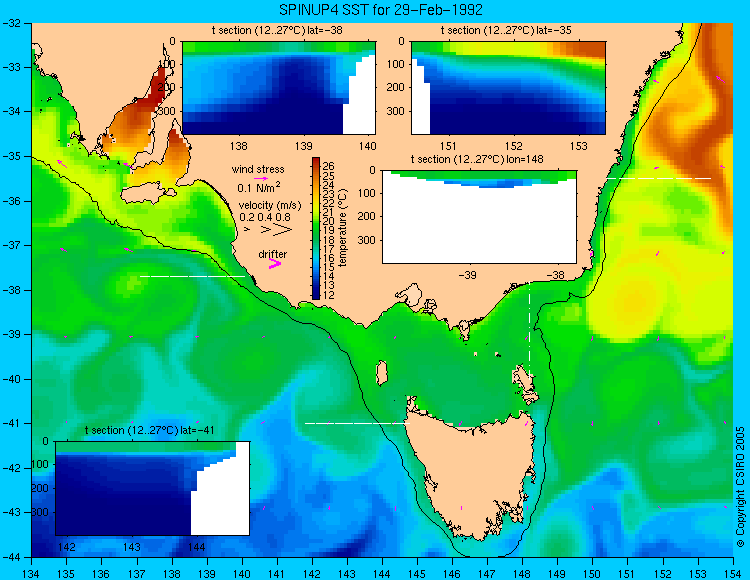
Task: Click the title "SPINUP4 SST for 29-Feb-1992"
Action: tap(381, 10)
